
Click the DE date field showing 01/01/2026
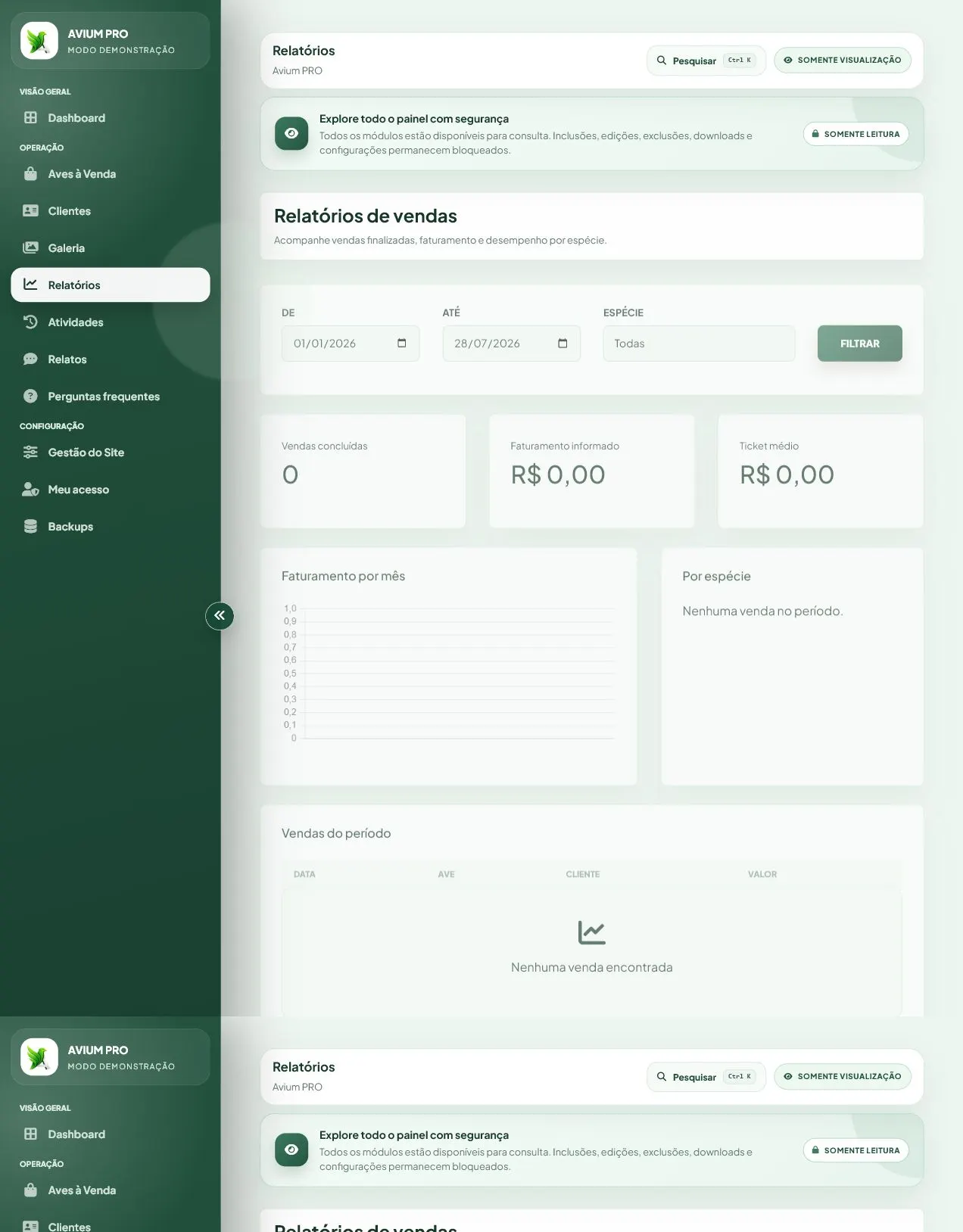[x=351, y=344]
